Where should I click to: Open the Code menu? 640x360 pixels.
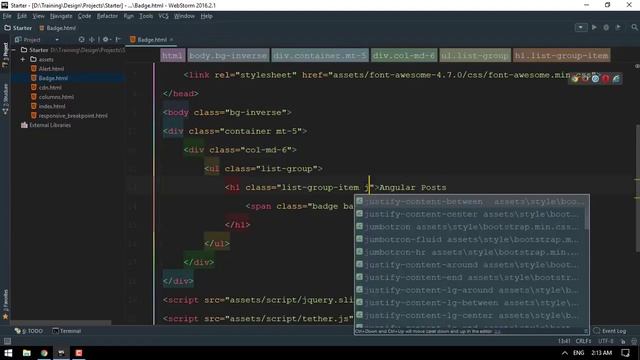84,16
